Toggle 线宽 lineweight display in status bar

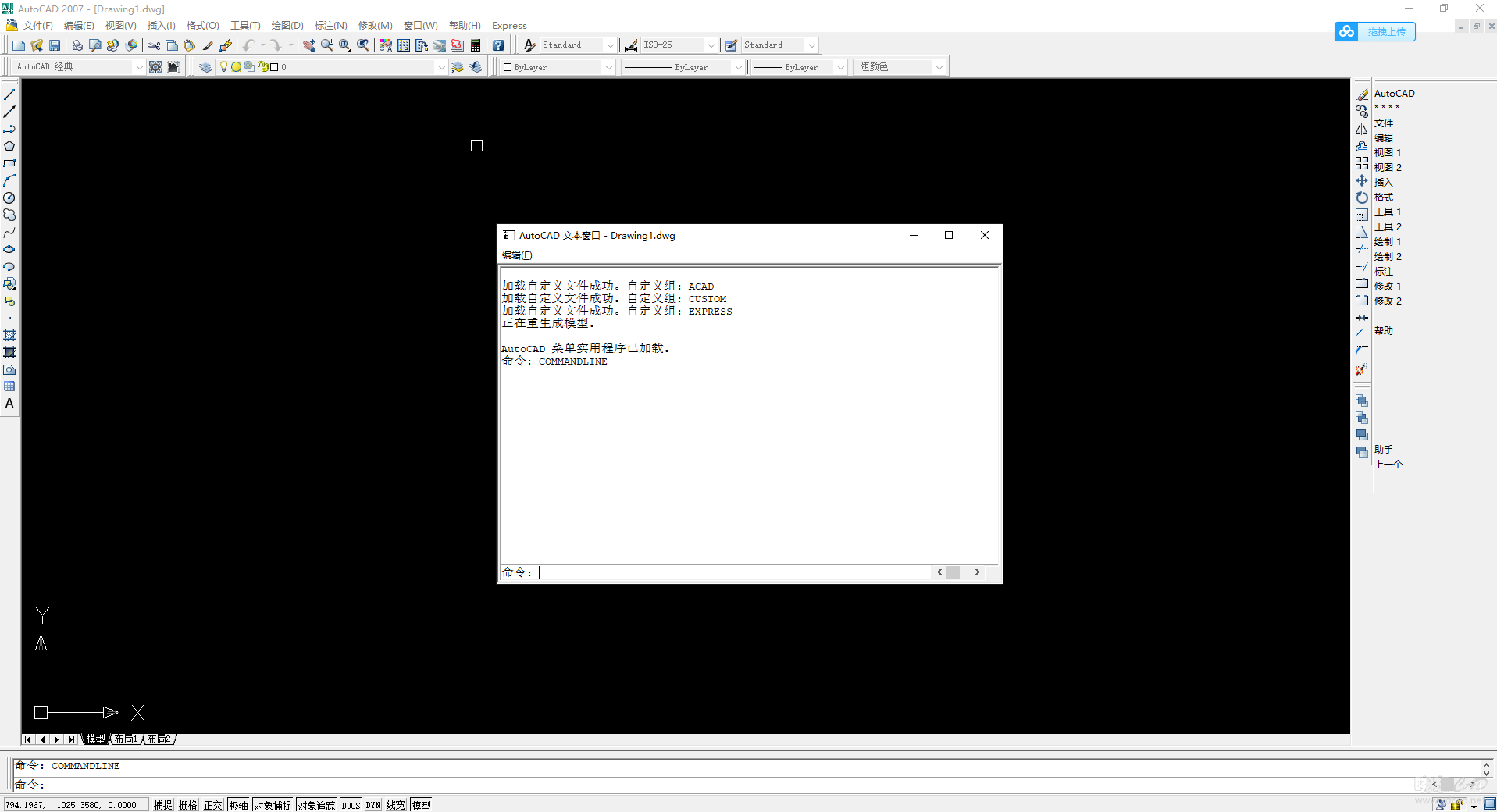coord(396,805)
